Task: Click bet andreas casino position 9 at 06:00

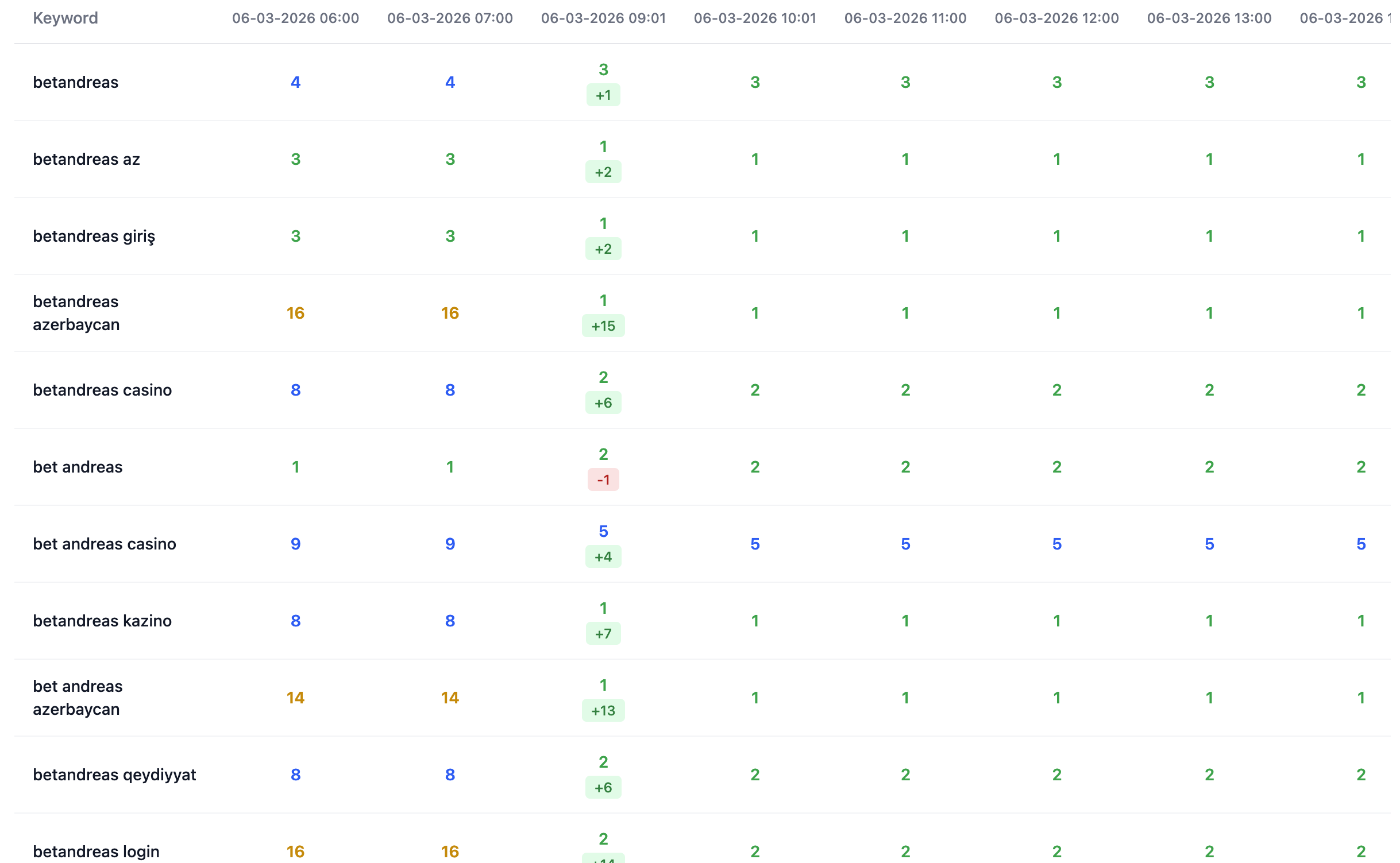Action: (x=295, y=544)
